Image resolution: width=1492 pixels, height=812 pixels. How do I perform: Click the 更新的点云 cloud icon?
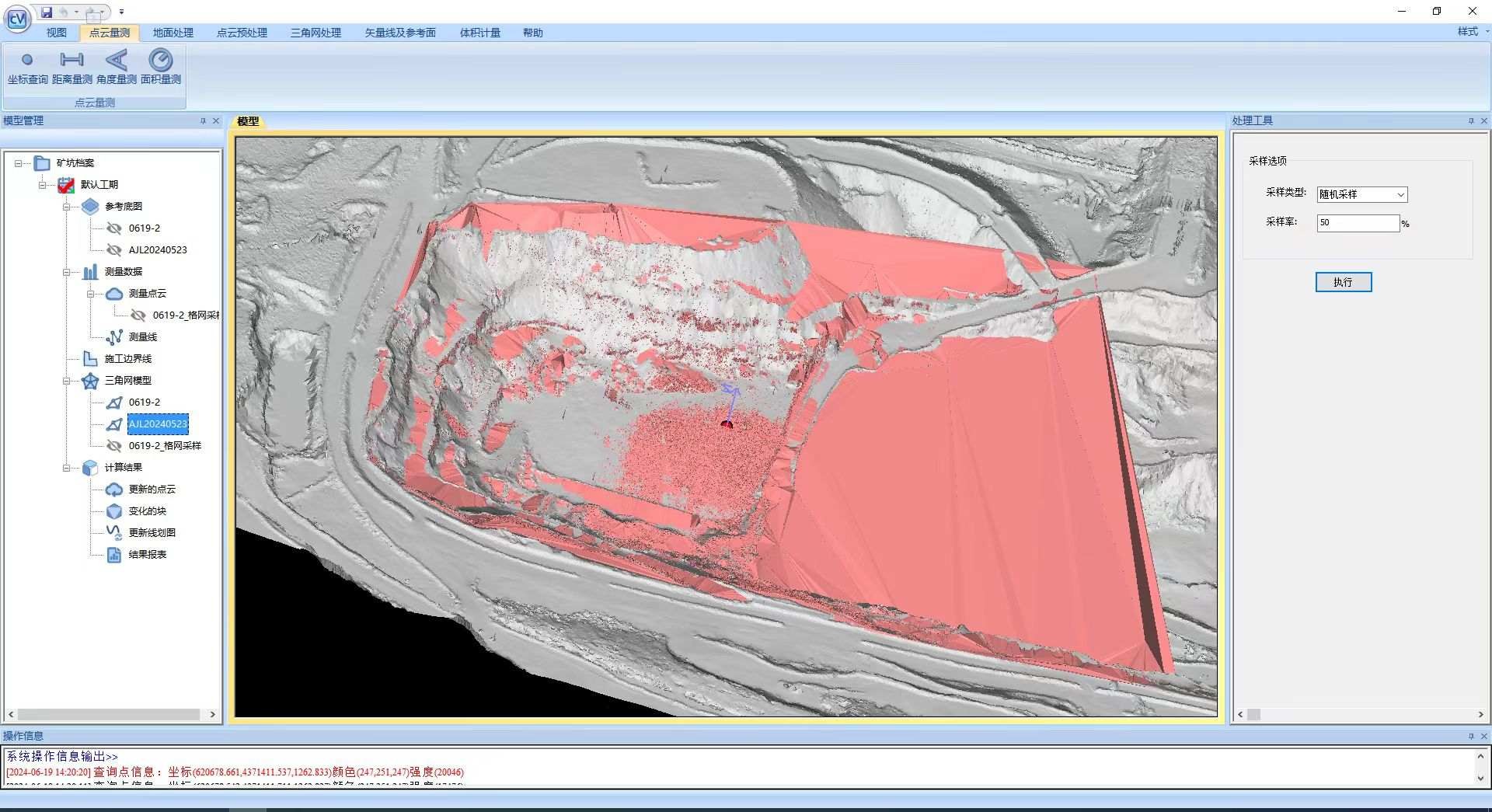pyautogui.click(x=114, y=490)
